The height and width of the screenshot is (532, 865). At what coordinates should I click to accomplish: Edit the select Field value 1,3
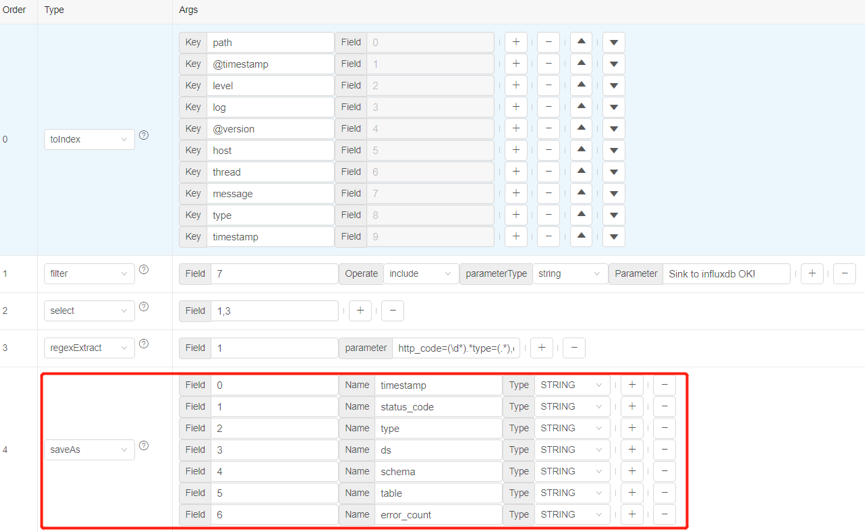pyautogui.click(x=274, y=311)
